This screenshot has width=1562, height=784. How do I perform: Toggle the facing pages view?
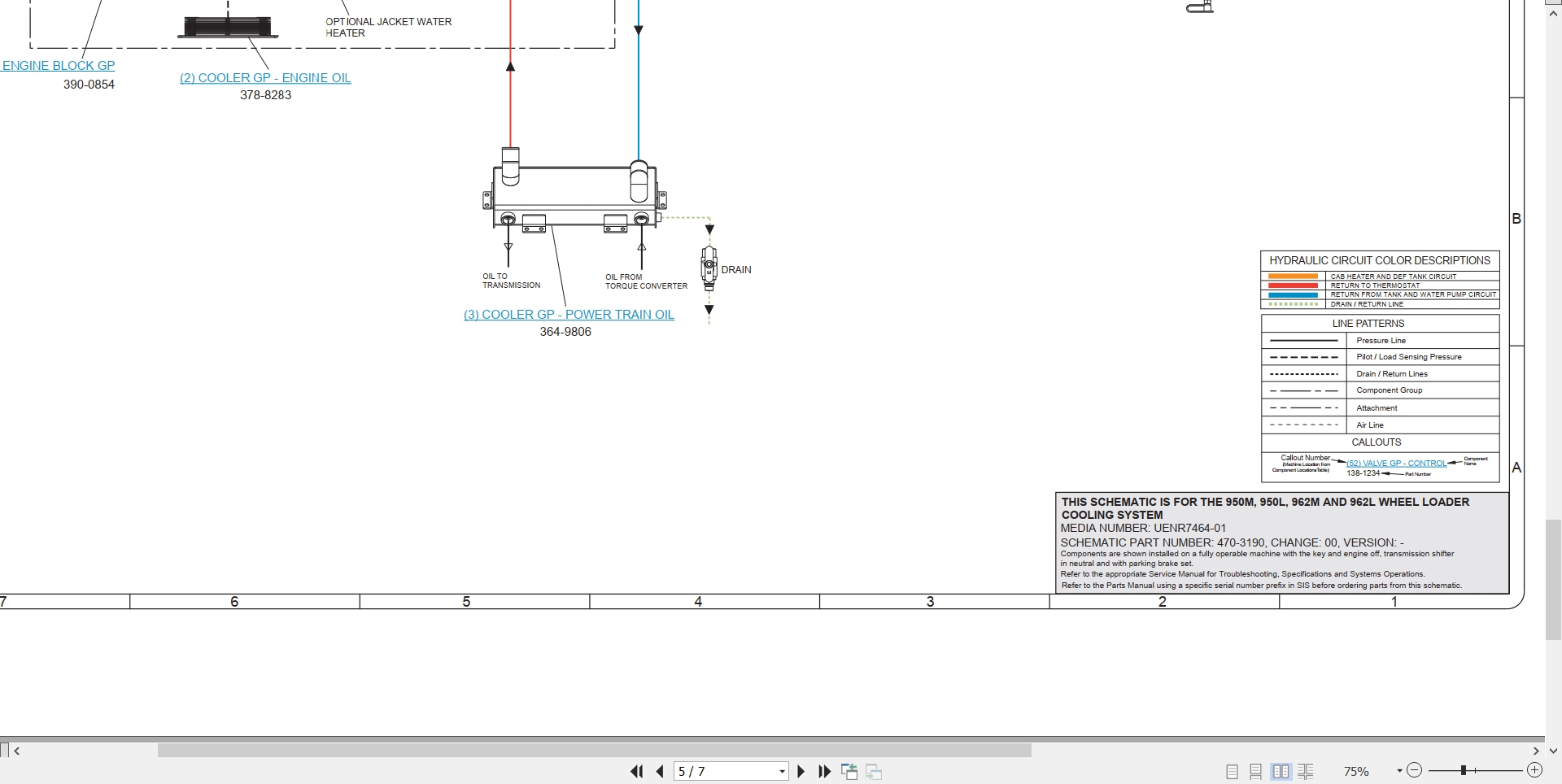(x=1281, y=771)
